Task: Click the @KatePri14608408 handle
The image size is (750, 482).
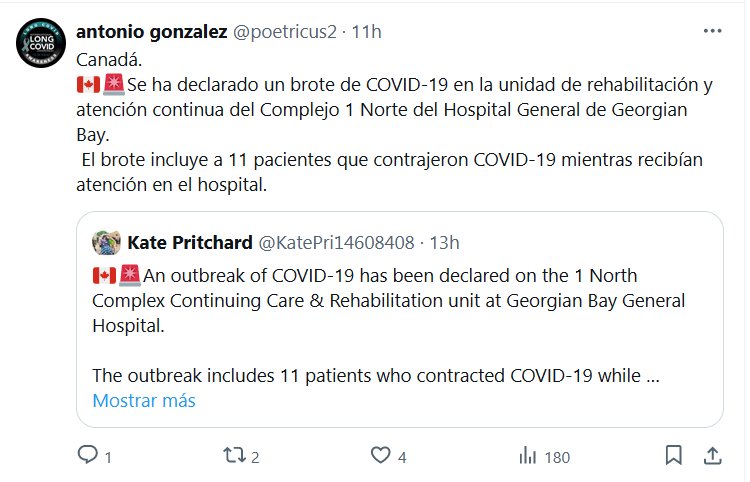Action: 336,242
